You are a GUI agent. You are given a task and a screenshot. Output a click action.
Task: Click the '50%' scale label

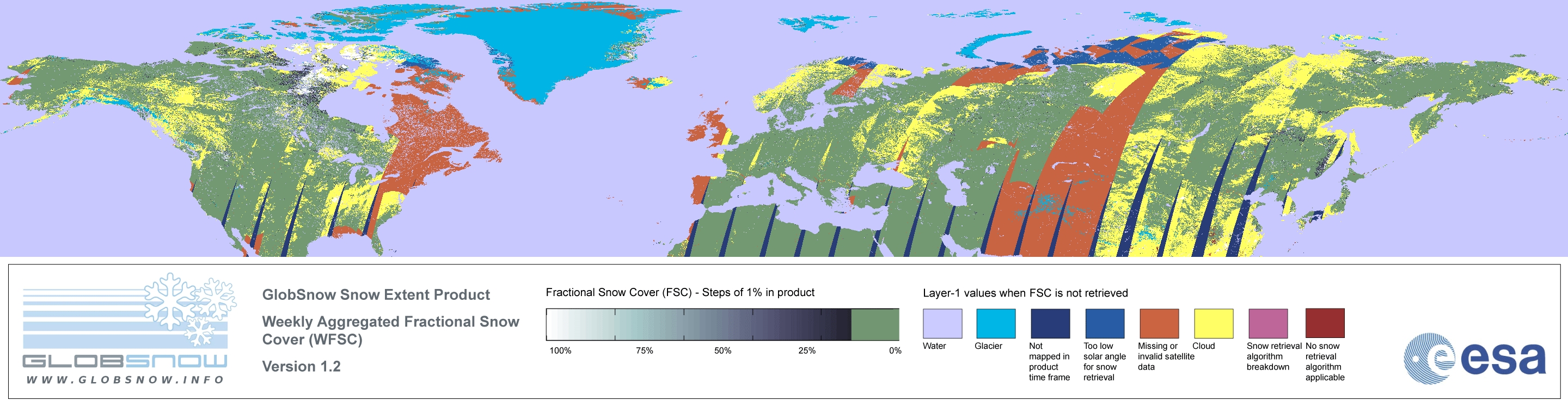(722, 350)
